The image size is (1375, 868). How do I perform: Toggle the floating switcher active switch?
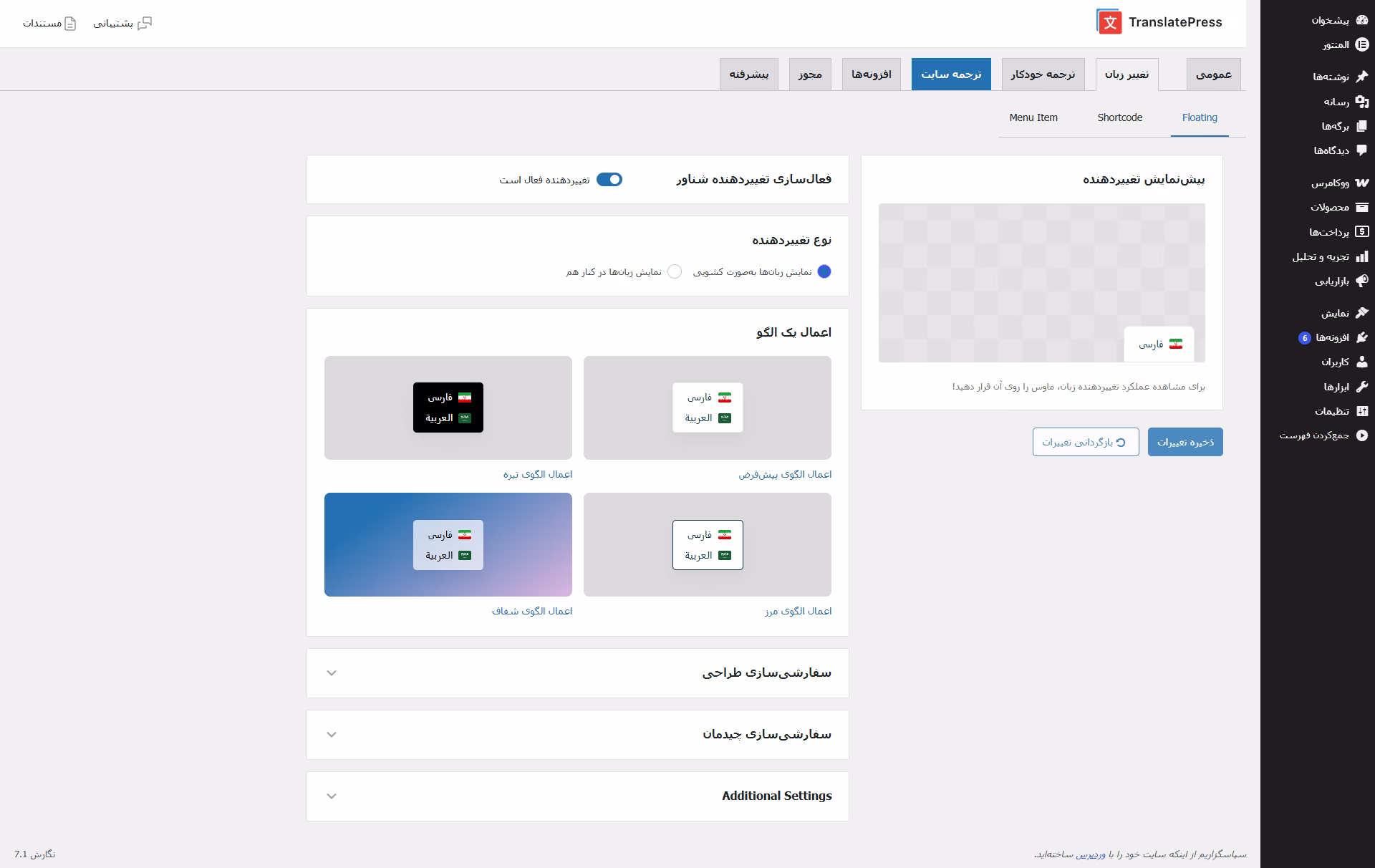point(609,180)
